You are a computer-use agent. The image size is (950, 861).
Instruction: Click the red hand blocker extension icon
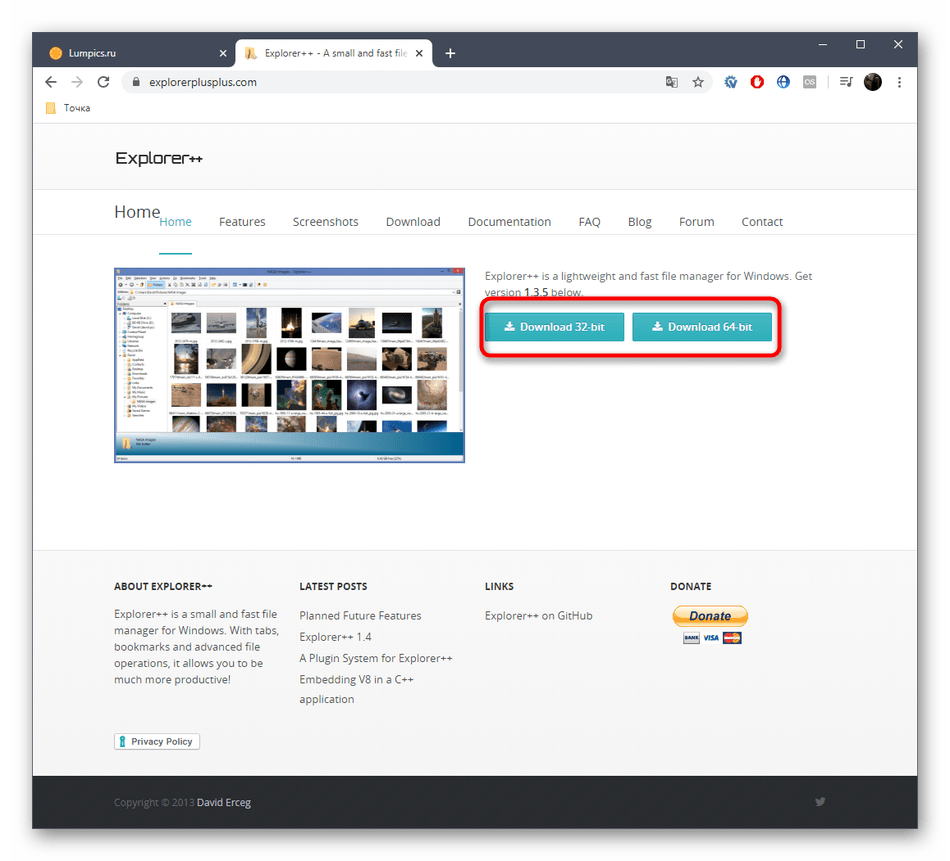(757, 82)
